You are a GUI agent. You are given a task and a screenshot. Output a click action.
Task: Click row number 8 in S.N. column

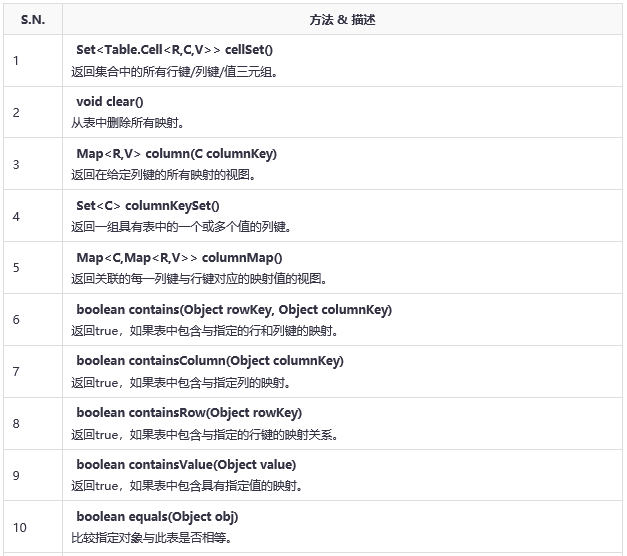(x=16, y=423)
